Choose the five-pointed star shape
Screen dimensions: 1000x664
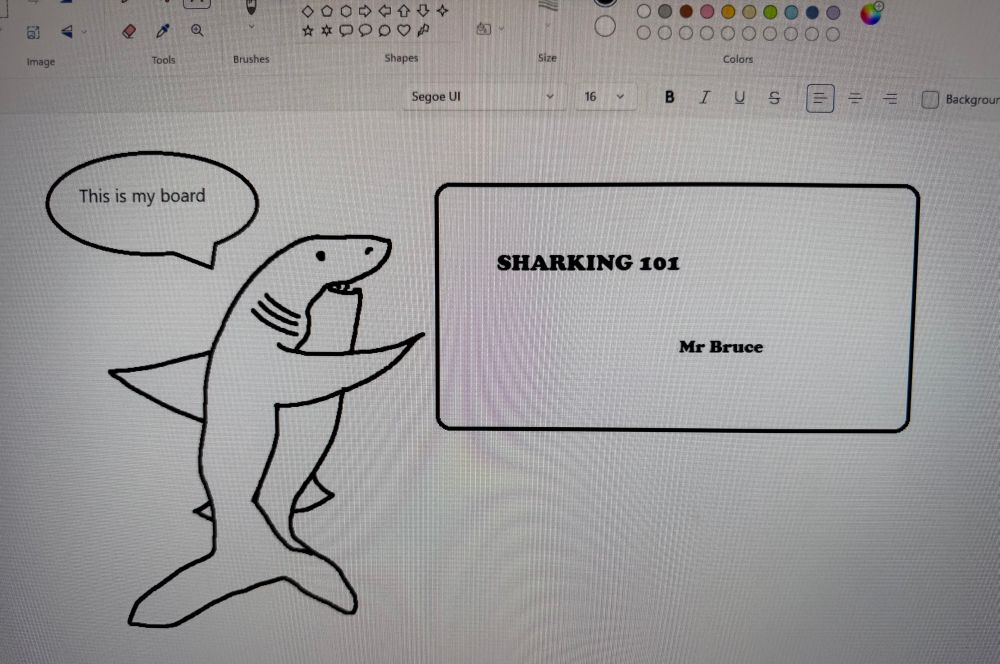308,30
